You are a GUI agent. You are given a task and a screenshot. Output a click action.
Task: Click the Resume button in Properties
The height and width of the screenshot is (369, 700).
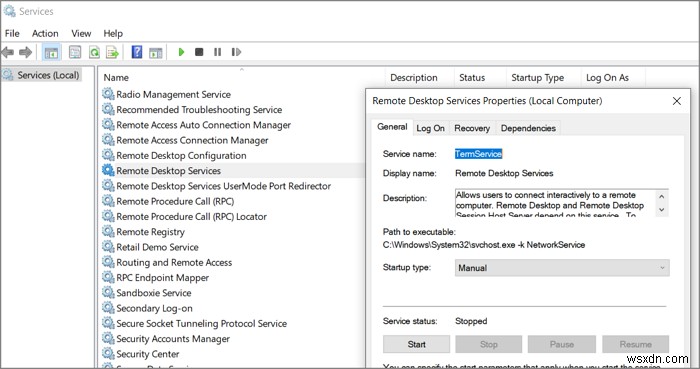(635, 344)
